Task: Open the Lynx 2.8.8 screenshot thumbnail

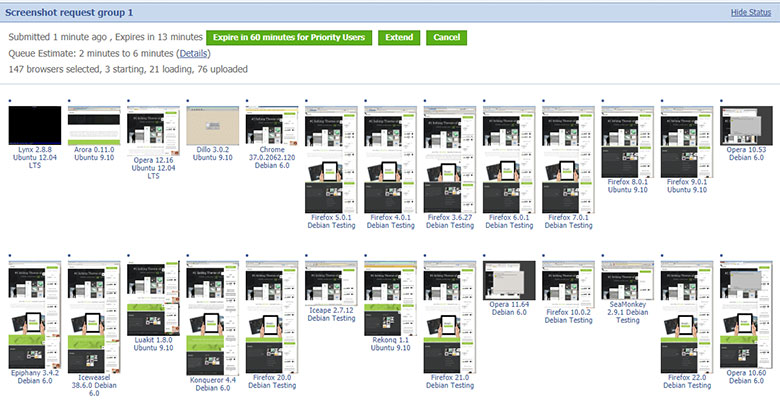Action: [x=35, y=125]
